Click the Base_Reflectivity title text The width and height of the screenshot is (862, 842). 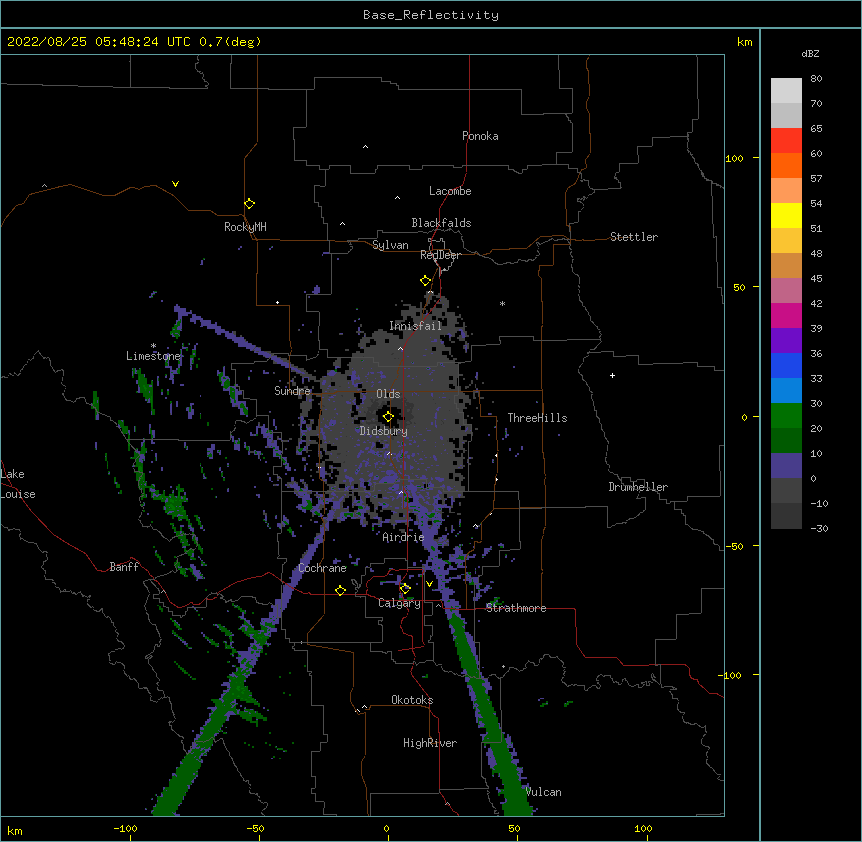coord(431,15)
